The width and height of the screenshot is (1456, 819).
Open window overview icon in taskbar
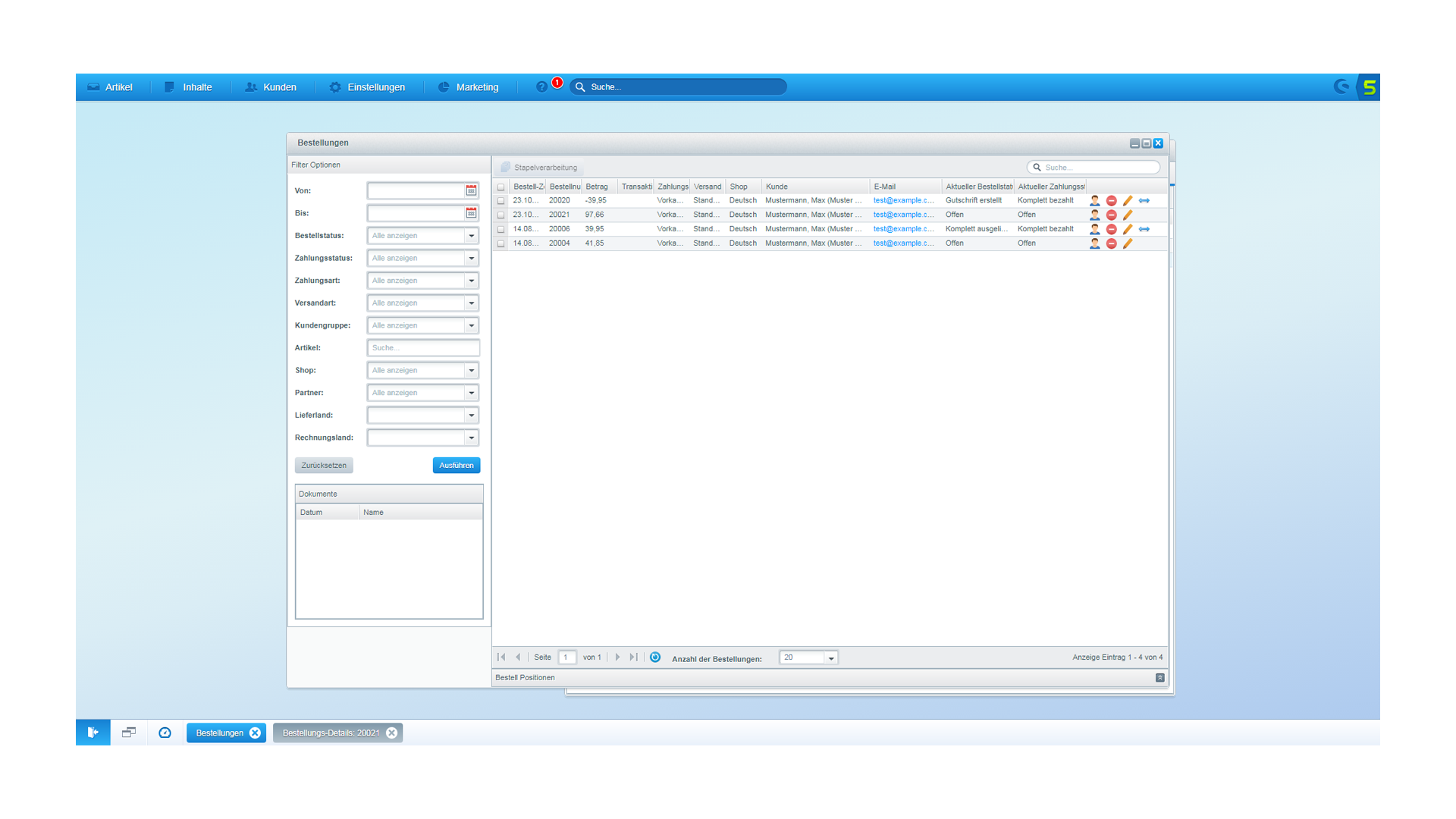click(129, 733)
